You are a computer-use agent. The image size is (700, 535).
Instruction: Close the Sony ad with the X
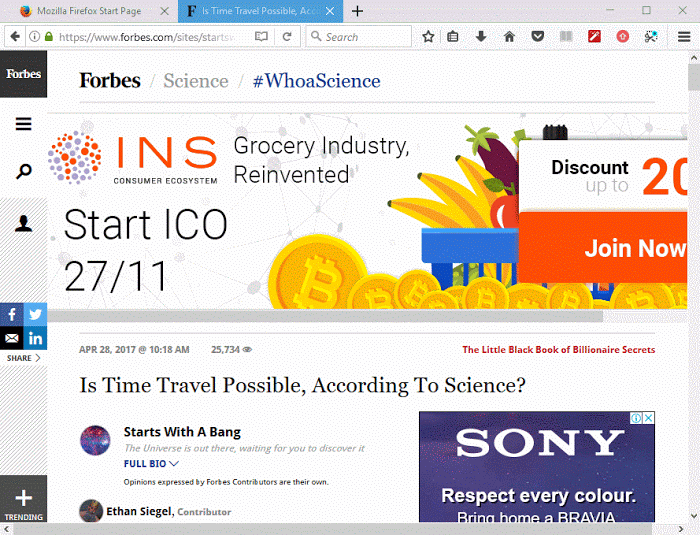pos(649,418)
